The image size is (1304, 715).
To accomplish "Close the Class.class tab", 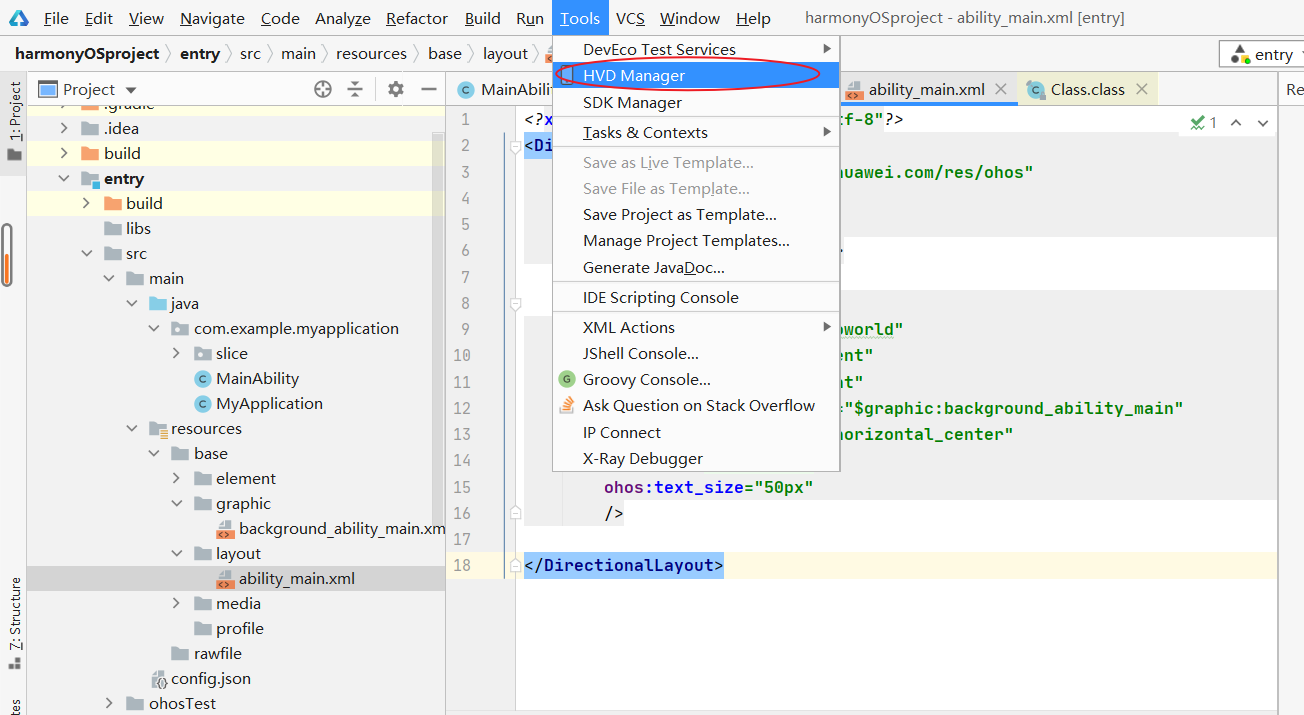I will pyautogui.click(x=1140, y=90).
